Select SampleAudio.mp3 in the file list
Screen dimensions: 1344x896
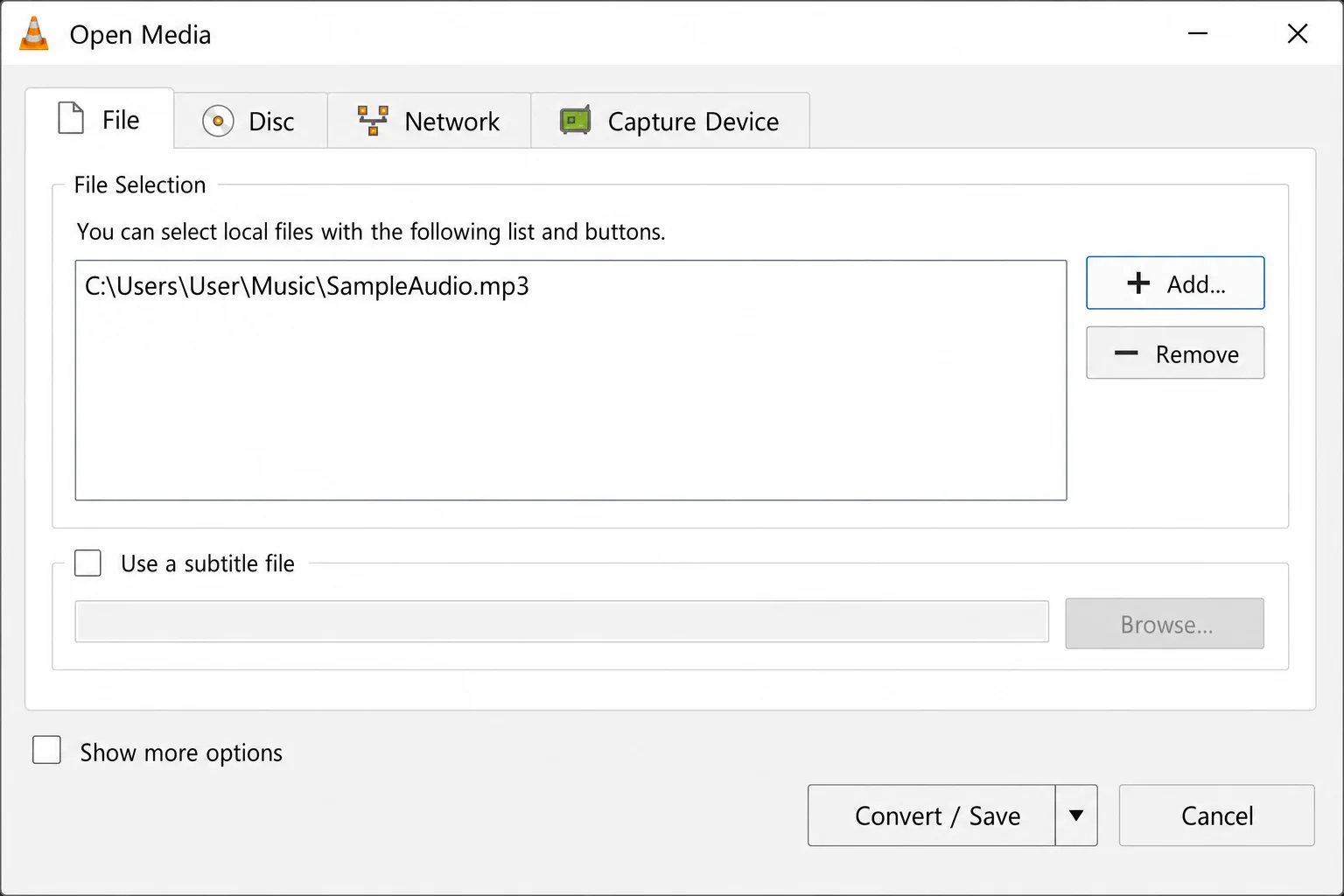click(307, 286)
